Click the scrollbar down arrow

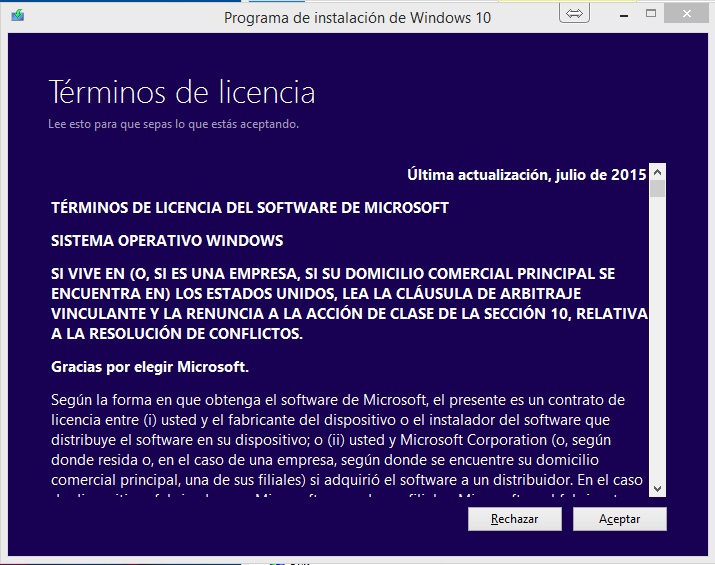coord(658,488)
